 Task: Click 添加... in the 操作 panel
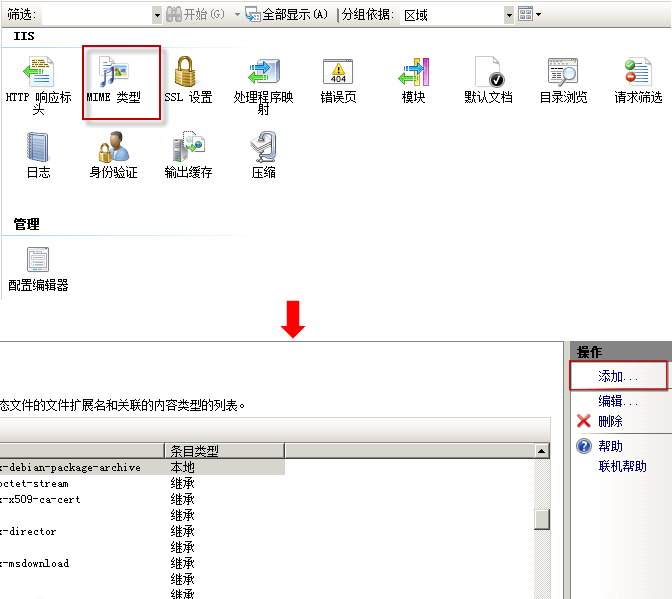617,376
